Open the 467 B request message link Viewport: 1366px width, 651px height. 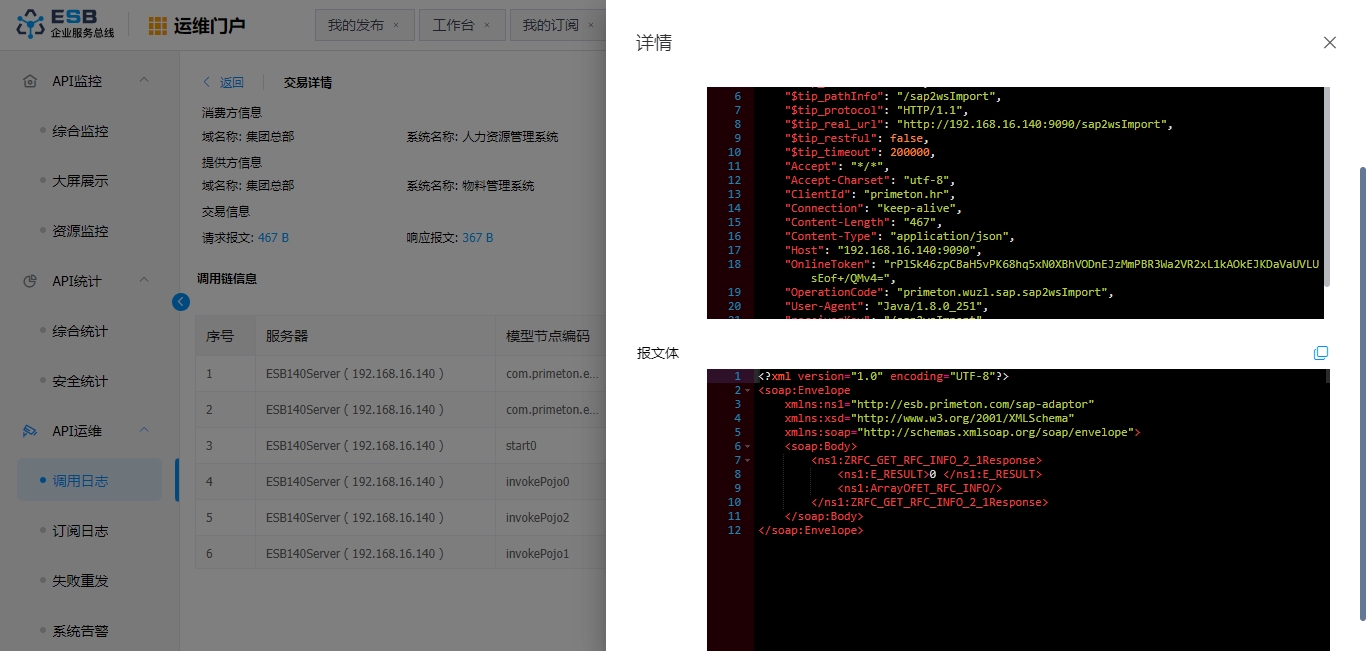(x=273, y=238)
